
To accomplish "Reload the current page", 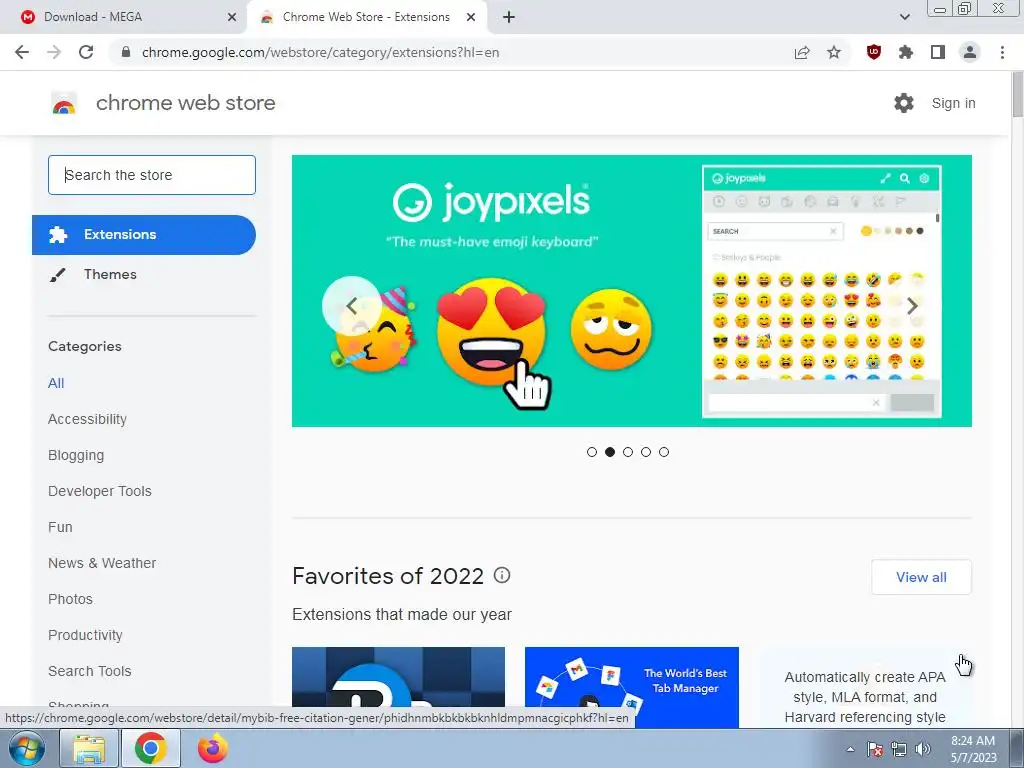I will [86, 52].
